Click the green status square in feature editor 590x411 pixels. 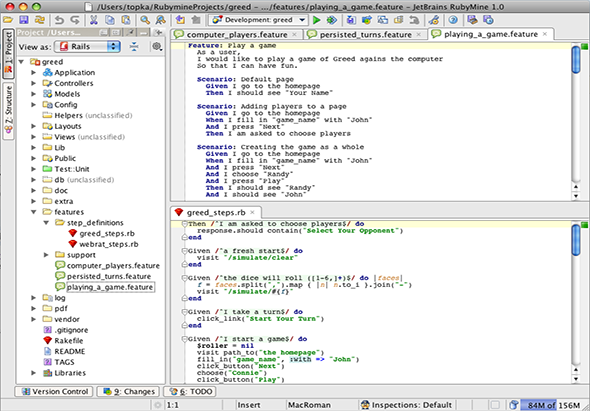[584, 46]
